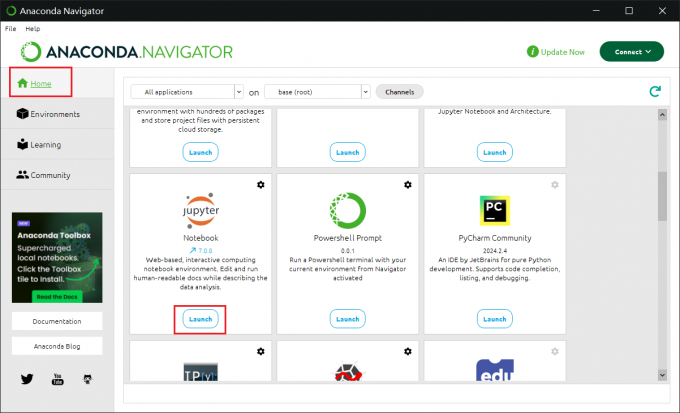
Task: Open the File menu
Action: point(10,29)
